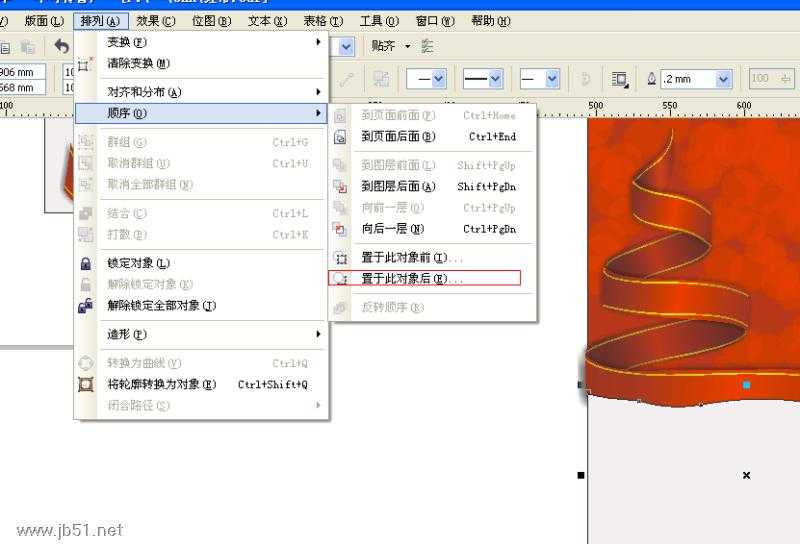Open the outline width .2 mm dropdown
Viewport: 800px width, 544px height.
click(x=724, y=79)
